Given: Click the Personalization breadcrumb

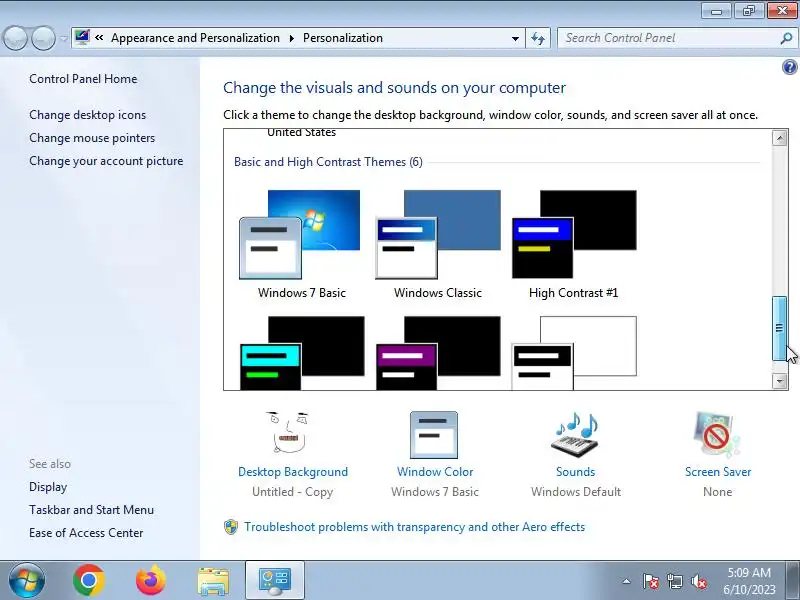Looking at the screenshot, I should (x=343, y=38).
